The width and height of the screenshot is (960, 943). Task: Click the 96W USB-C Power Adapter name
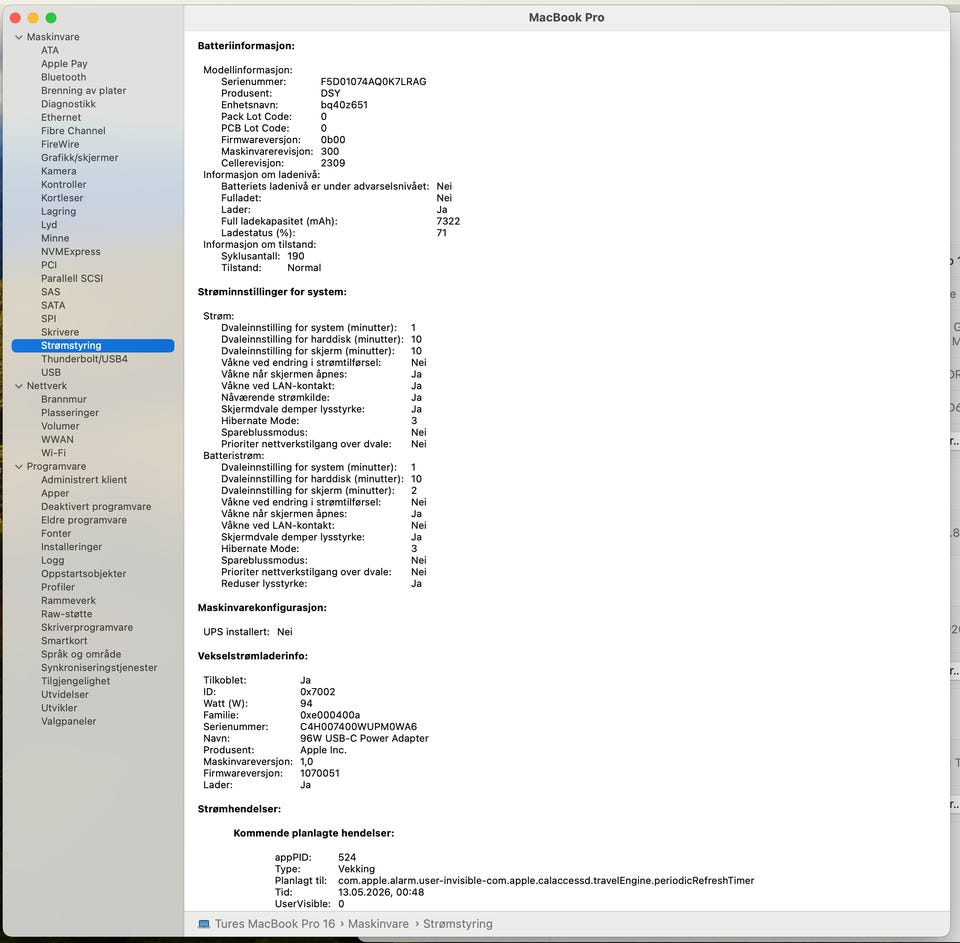[x=364, y=739]
